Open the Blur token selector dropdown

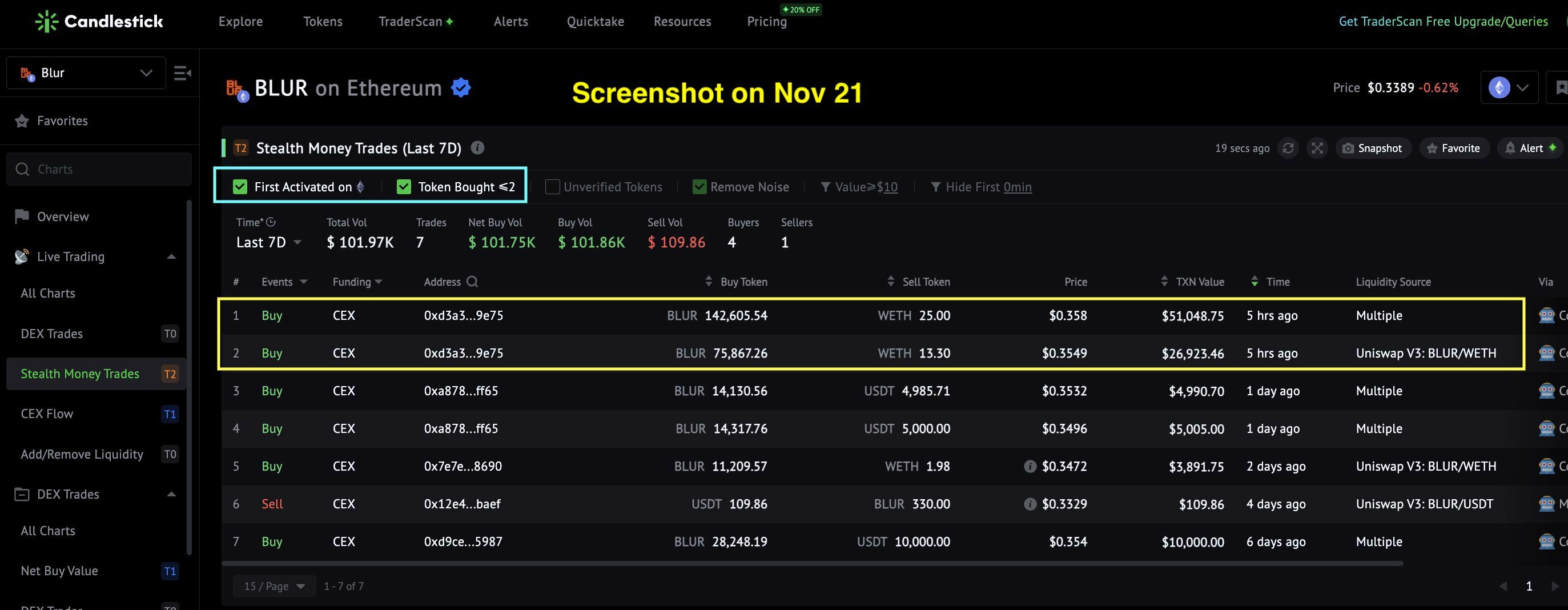[86, 73]
